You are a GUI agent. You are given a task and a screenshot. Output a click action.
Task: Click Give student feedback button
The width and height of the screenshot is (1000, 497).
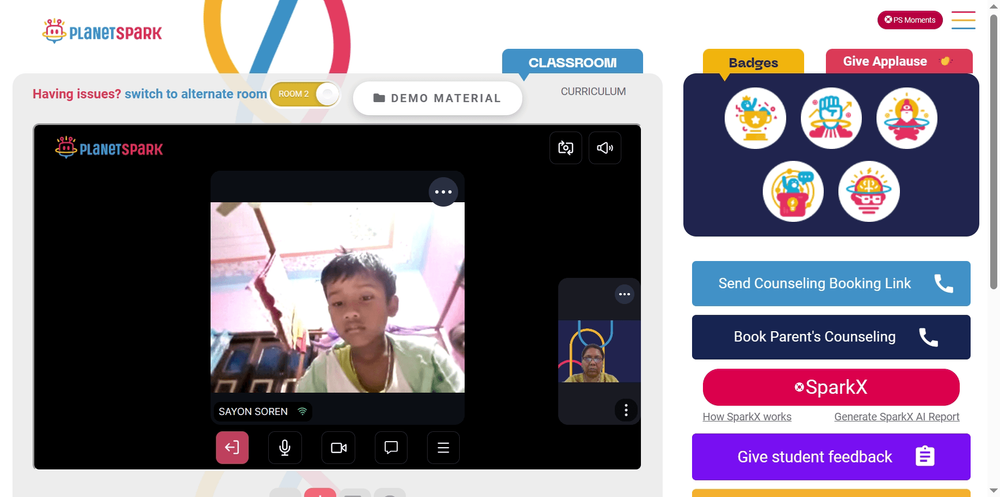831,457
